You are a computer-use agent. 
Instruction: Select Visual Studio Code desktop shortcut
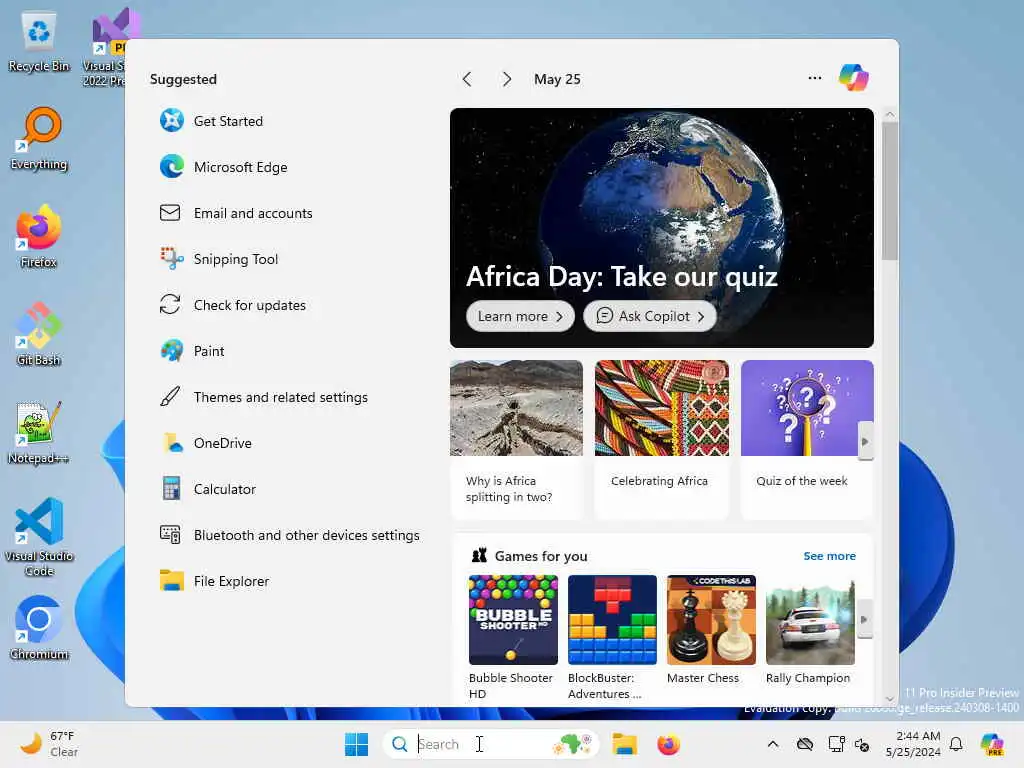point(39,537)
